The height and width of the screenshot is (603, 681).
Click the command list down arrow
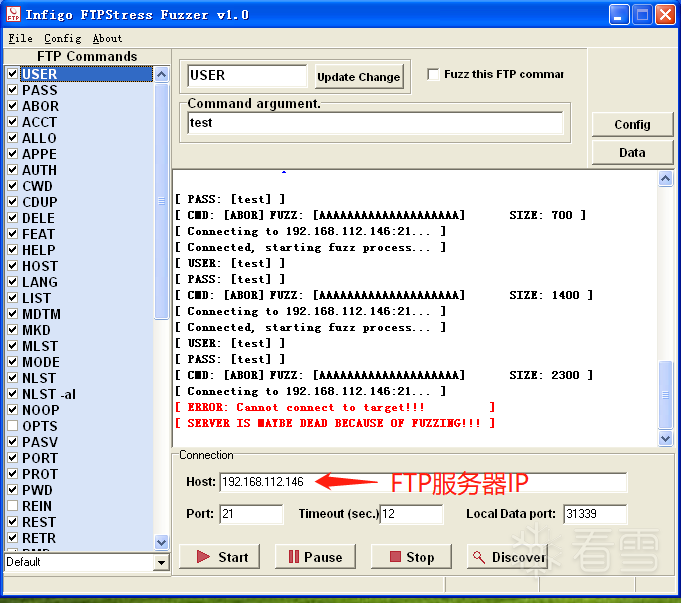(161, 542)
